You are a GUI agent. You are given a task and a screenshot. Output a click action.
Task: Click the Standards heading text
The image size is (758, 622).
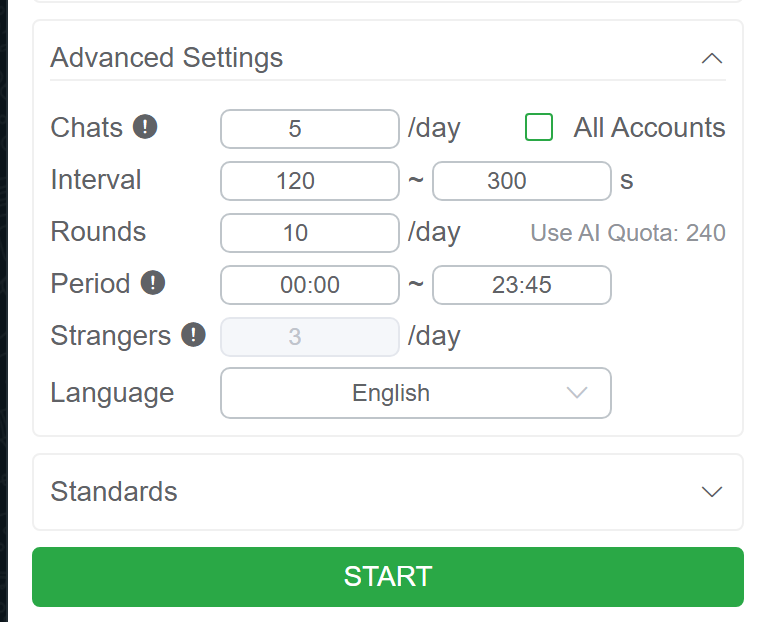tap(114, 492)
